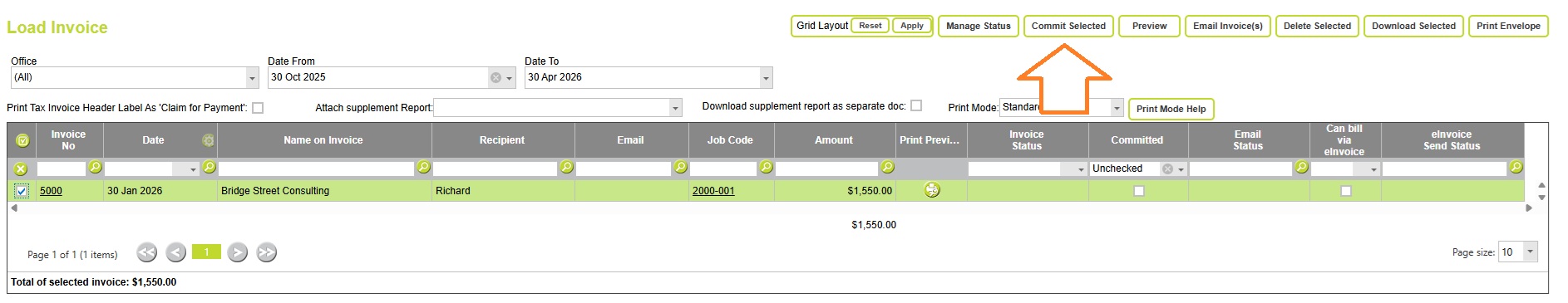Click the select-all checkmark icon in grid header
This screenshot has width=1568, height=303.
tap(22, 140)
